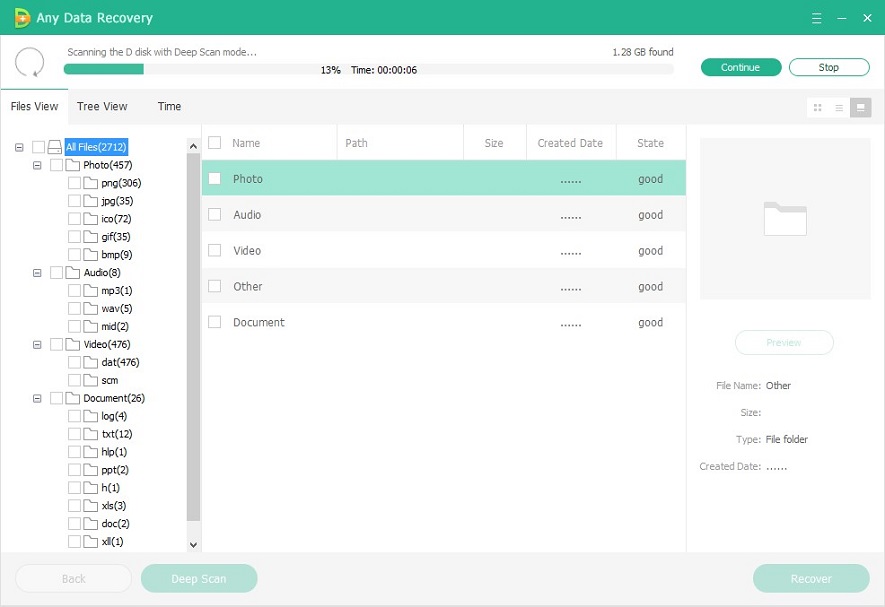Select the doc(2) tree item

(115, 523)
